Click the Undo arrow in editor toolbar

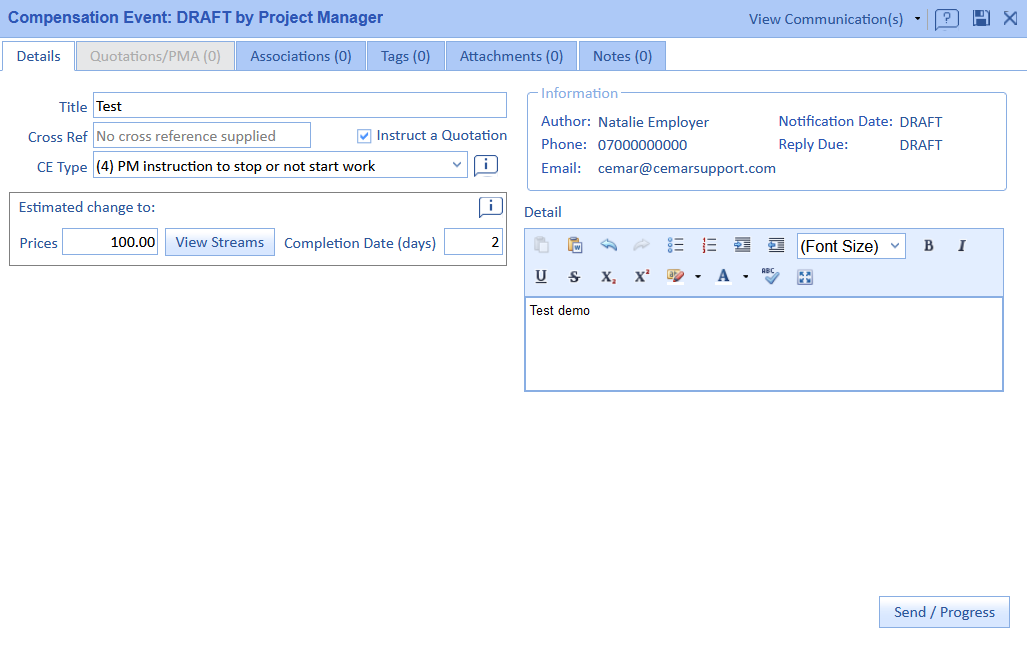(x=608, y=245)
